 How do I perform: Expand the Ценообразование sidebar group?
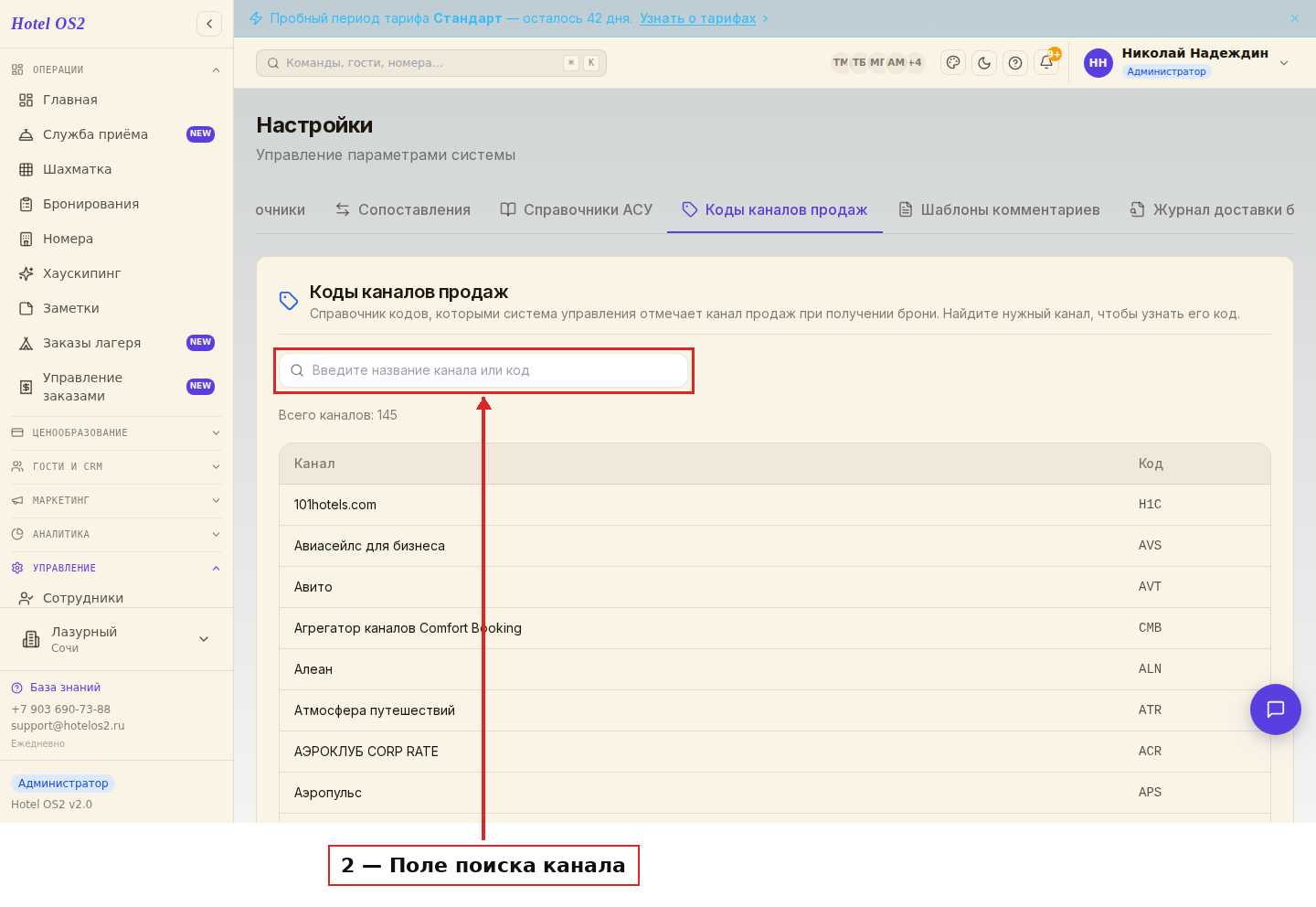click(116, 432)
